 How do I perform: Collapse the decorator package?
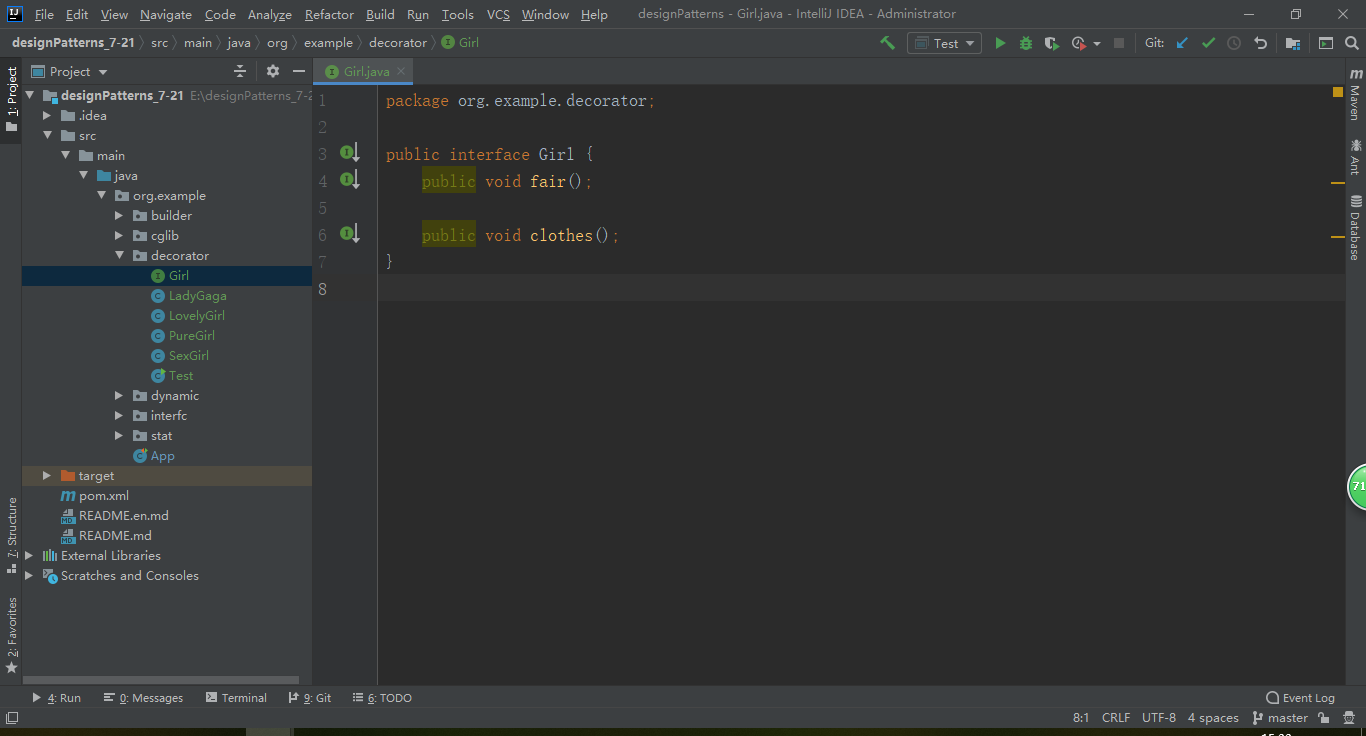tap(119, 256)
